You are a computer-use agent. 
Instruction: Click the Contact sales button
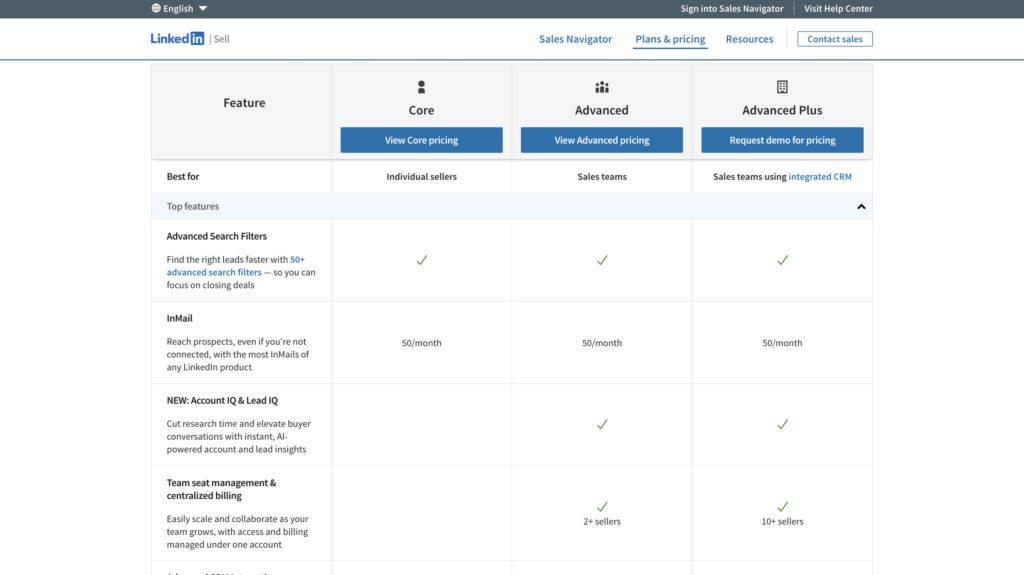coord(835,39)
